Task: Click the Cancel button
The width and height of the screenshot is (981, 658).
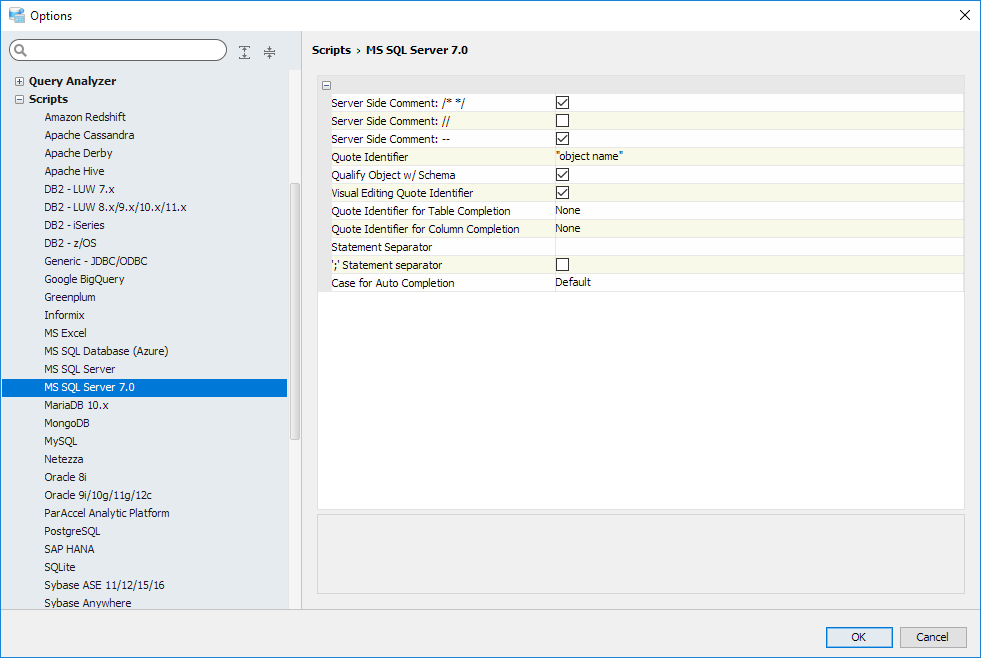Action: point(932,637)
